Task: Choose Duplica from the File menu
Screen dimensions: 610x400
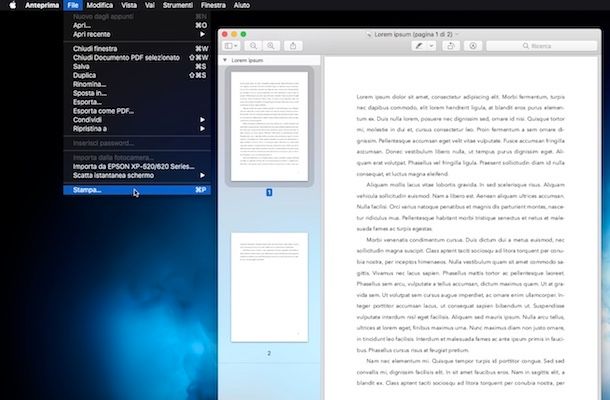Action: tap(137, 75)
